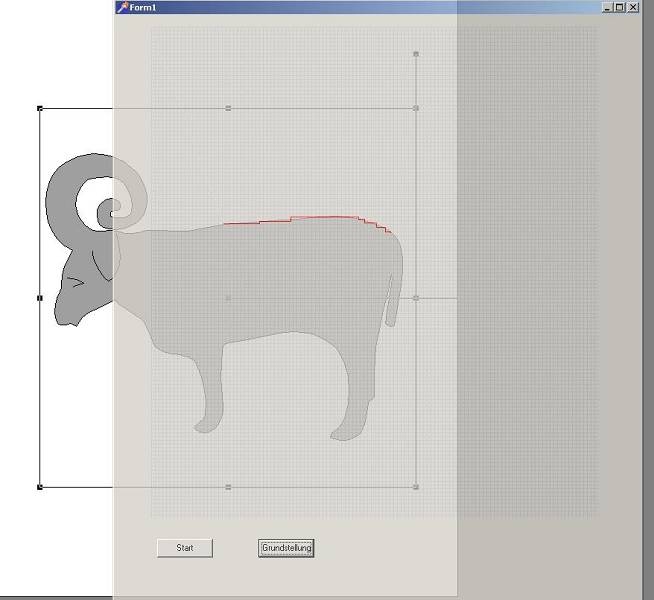Click the bottom-right selection handle of the ram image

[416, 487]
